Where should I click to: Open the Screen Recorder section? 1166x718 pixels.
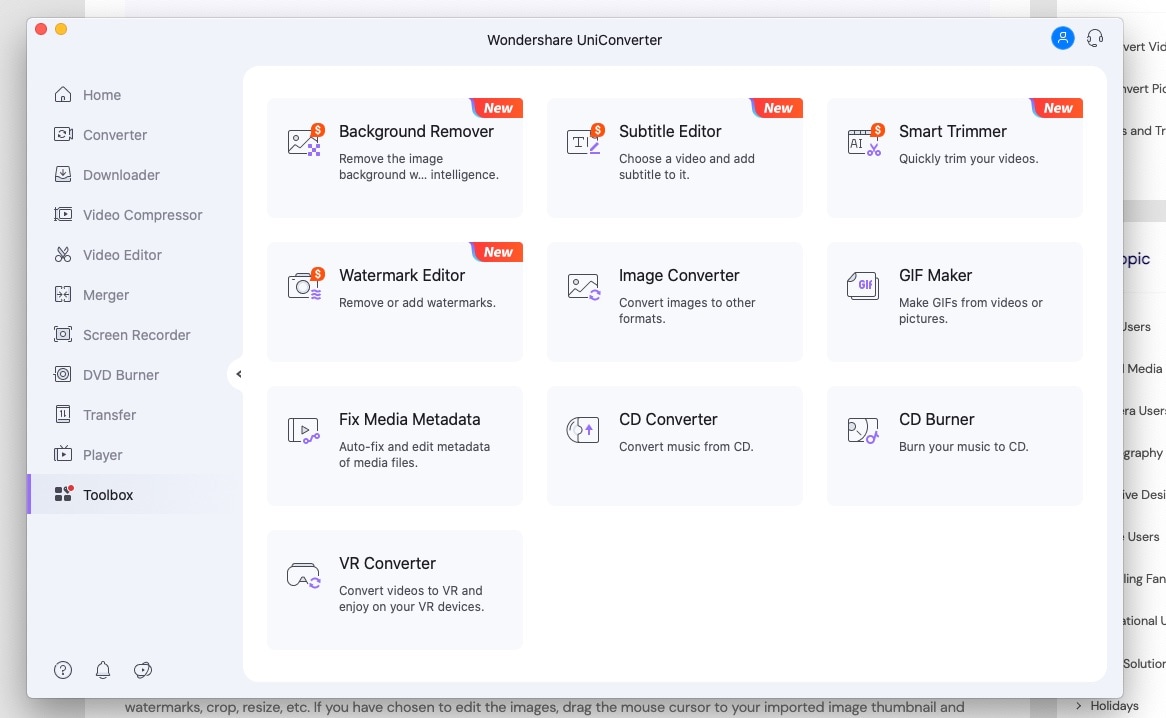(x=137, y=335)
